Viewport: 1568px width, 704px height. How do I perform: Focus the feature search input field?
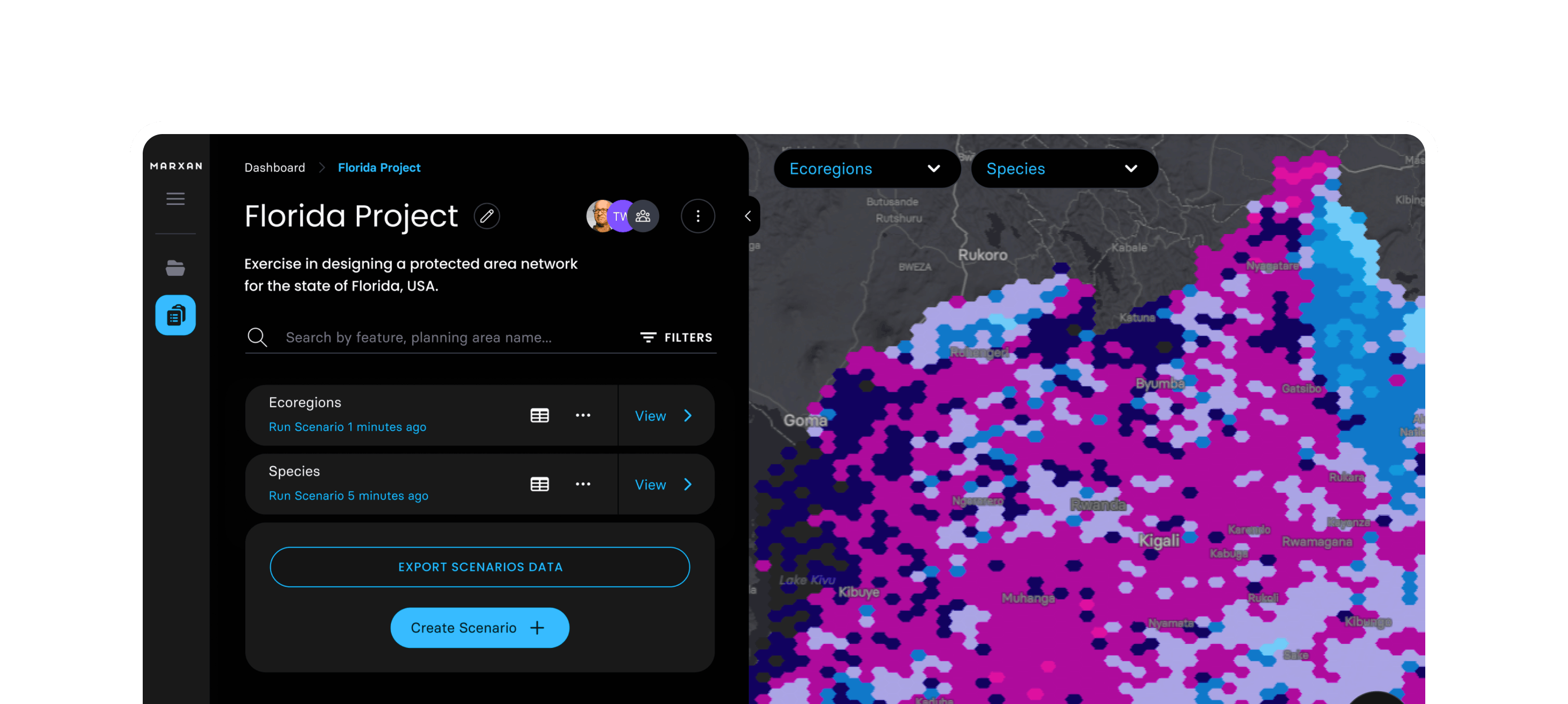click(451, 337)
